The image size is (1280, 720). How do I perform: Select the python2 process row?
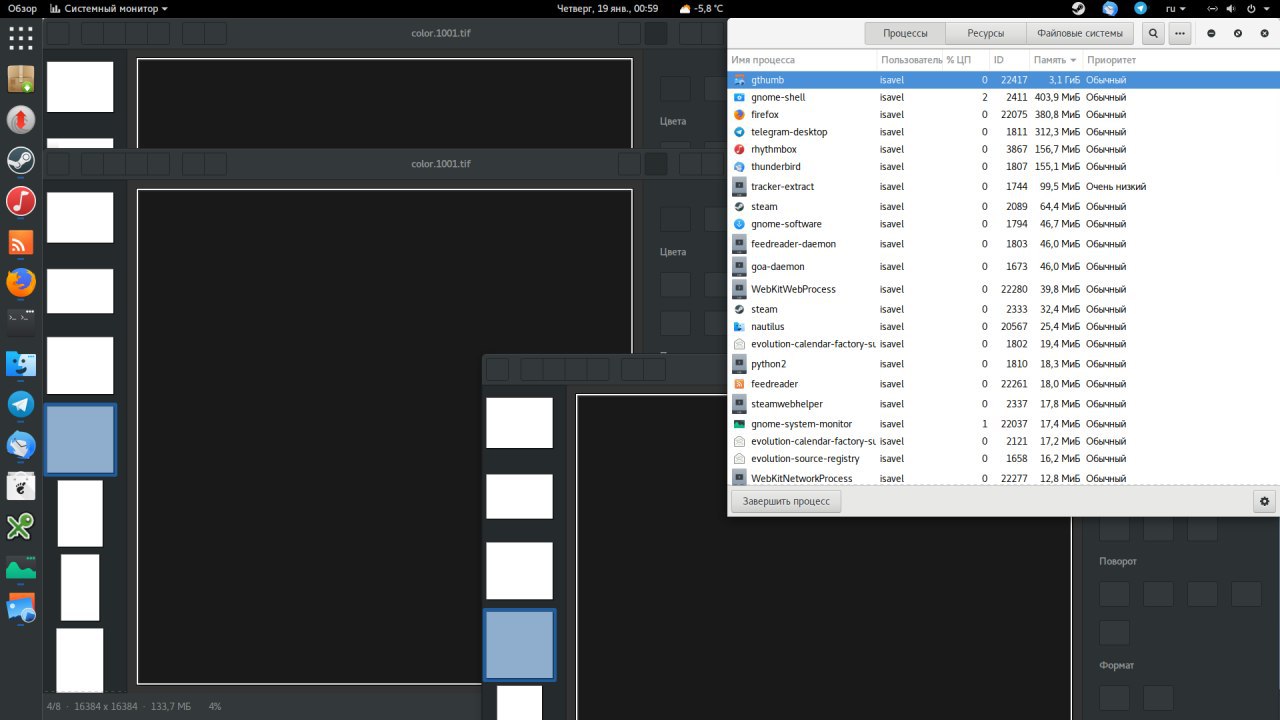point(1003,364)
